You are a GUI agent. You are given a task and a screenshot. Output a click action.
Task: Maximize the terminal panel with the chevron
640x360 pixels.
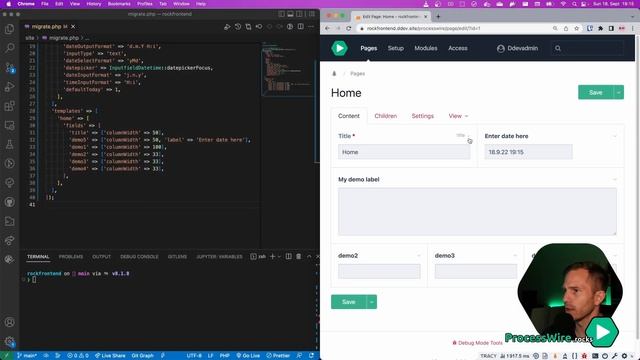pos(309,256)
